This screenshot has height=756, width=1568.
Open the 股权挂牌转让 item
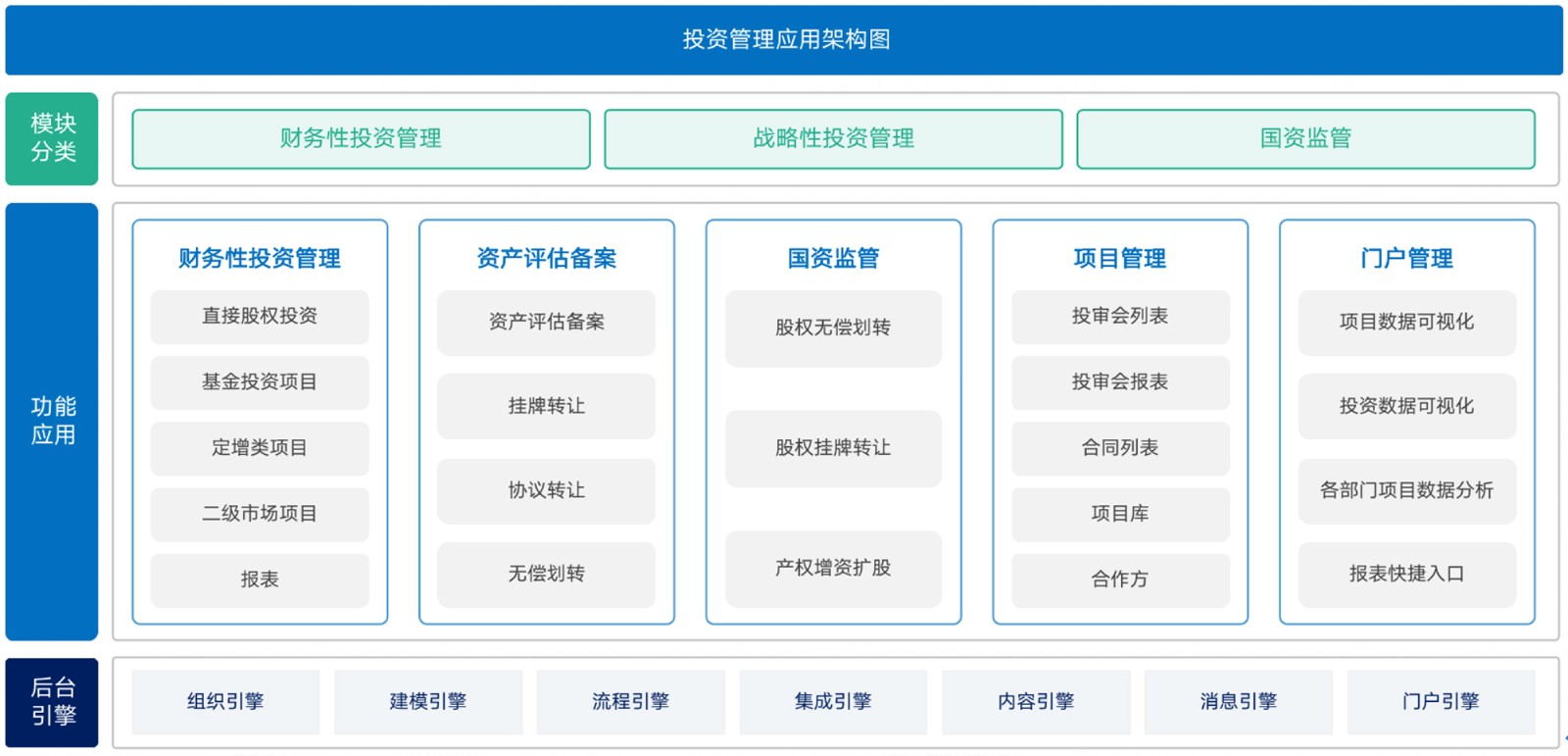pos(833,448)
